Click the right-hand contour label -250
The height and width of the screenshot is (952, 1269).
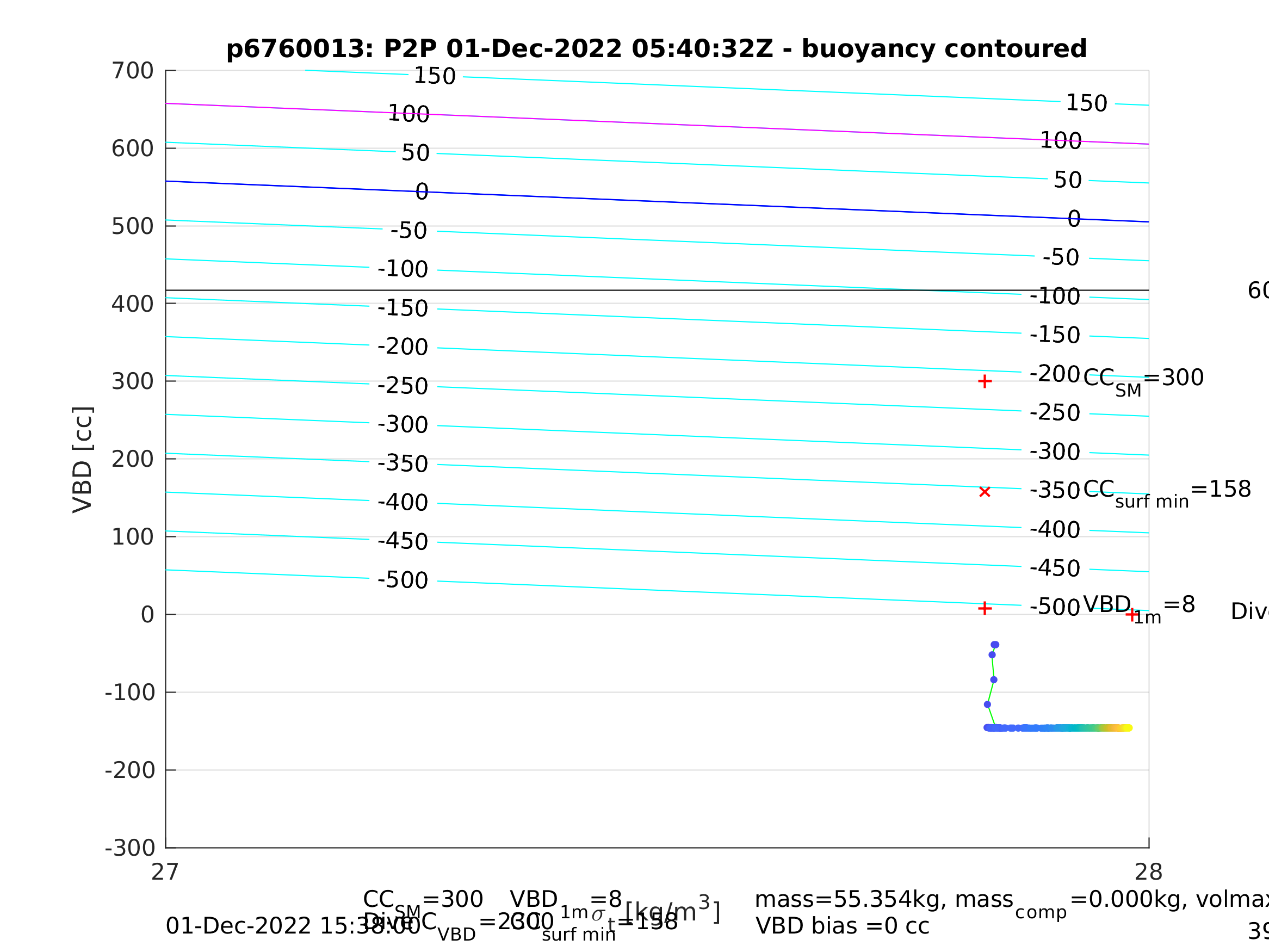click(1055, 413)
